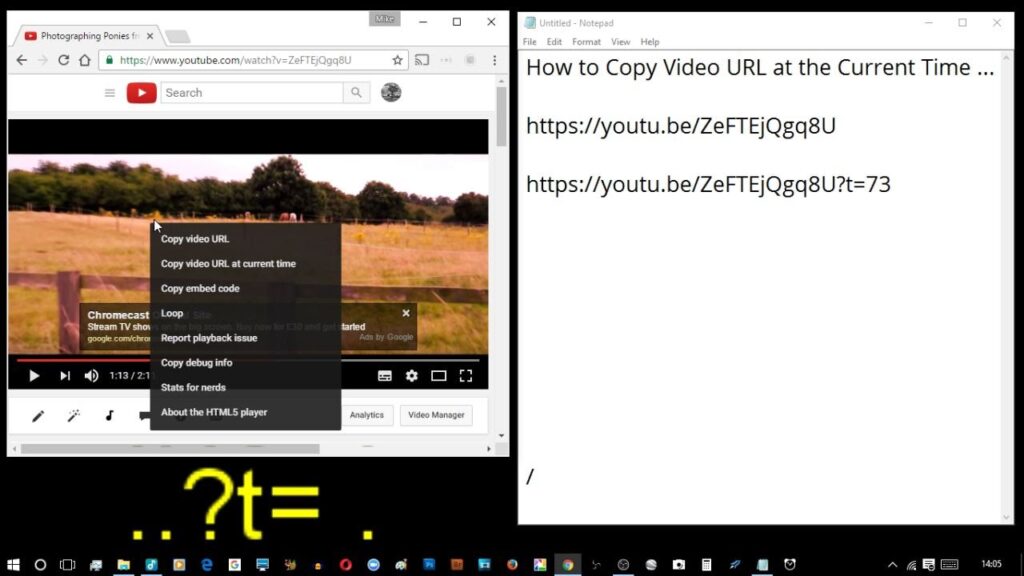Click the red video progress bar
The image size is (1024, 576).
pyautogui.click(x=83, y=360)
